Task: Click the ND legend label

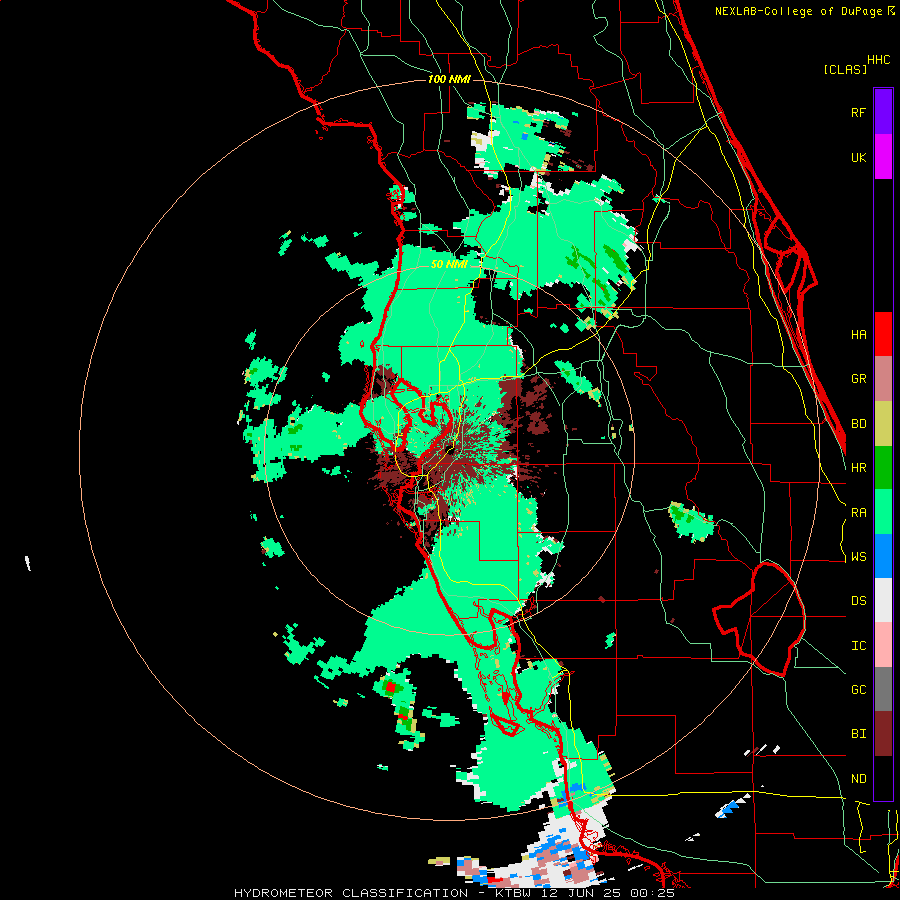Action: (858, 779)
